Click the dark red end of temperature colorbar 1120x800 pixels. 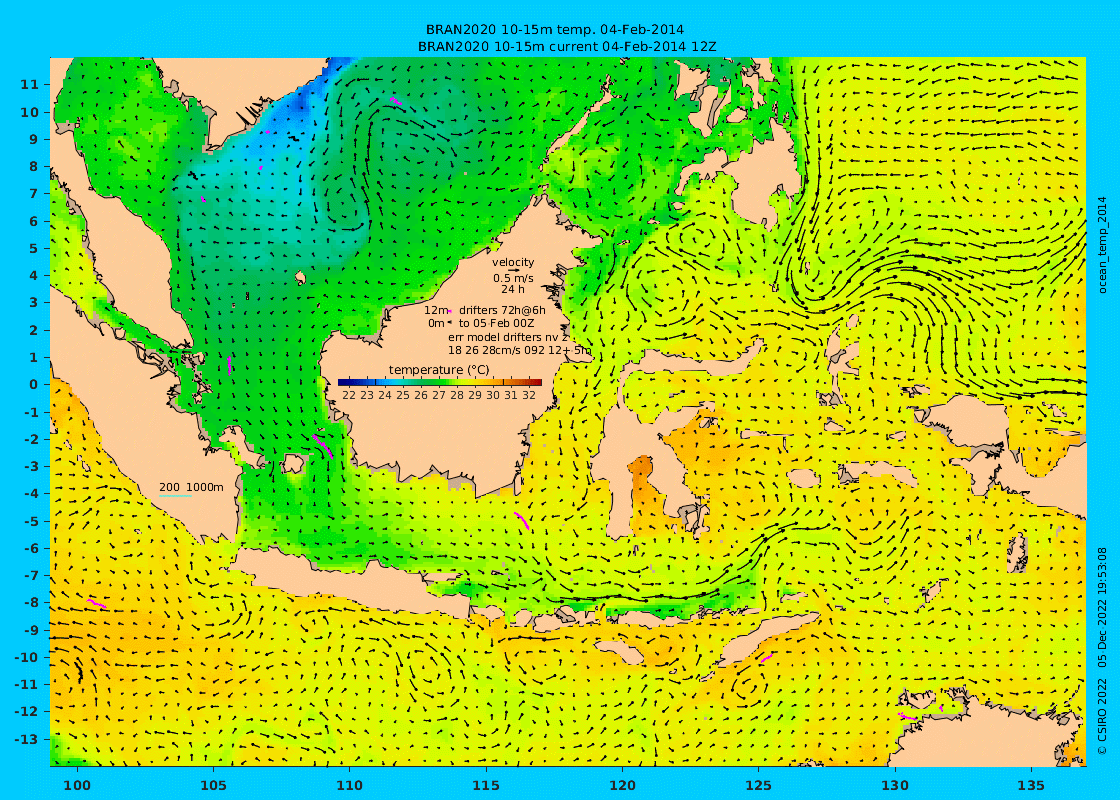tap(536, 382)
